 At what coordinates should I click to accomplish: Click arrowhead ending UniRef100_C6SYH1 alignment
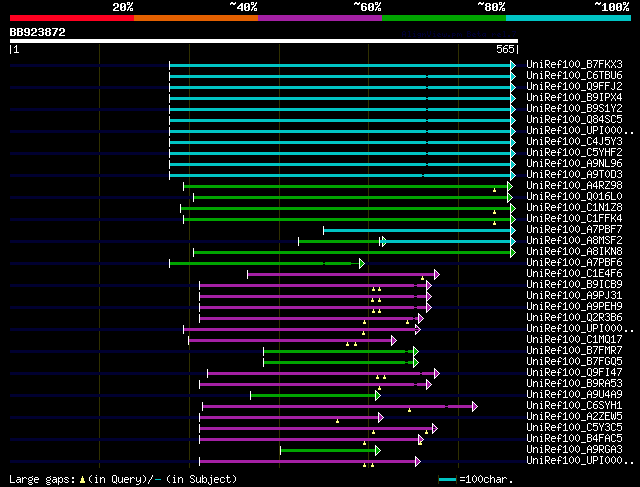coord(475,407)
